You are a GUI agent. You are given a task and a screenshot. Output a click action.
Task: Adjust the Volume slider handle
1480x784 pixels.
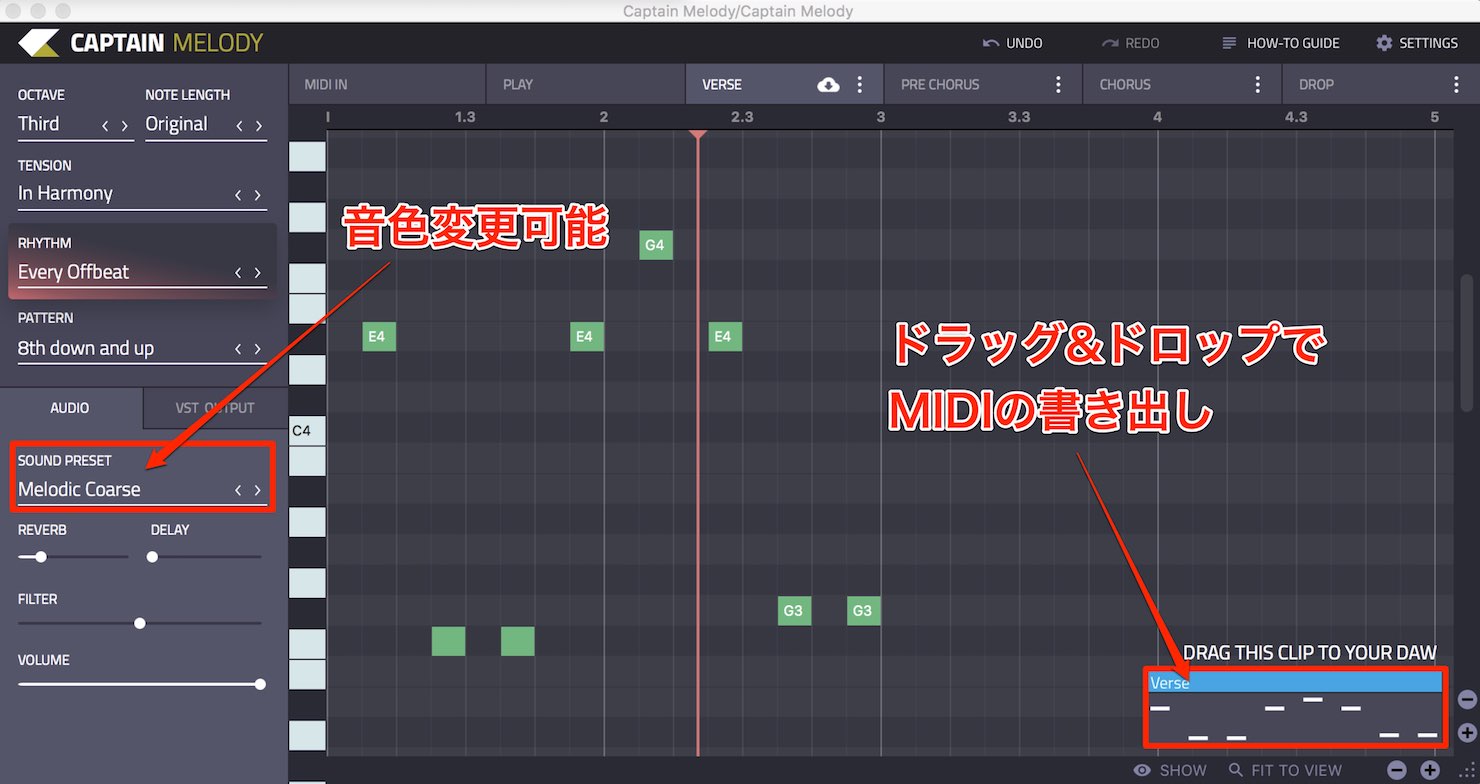click(260, 685)
